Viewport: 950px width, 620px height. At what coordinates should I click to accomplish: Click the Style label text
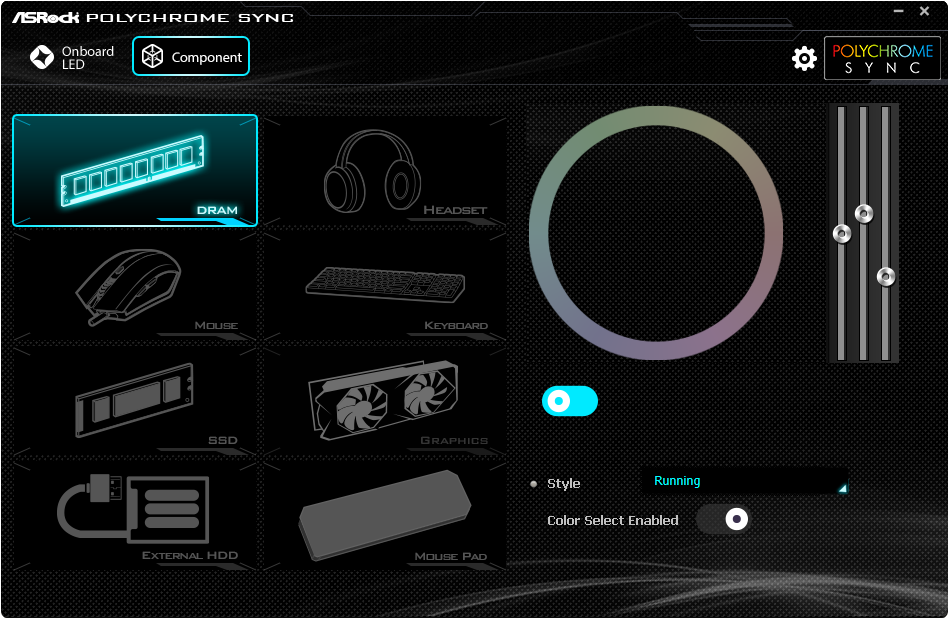pyautogui.click(x=563, y=484)
